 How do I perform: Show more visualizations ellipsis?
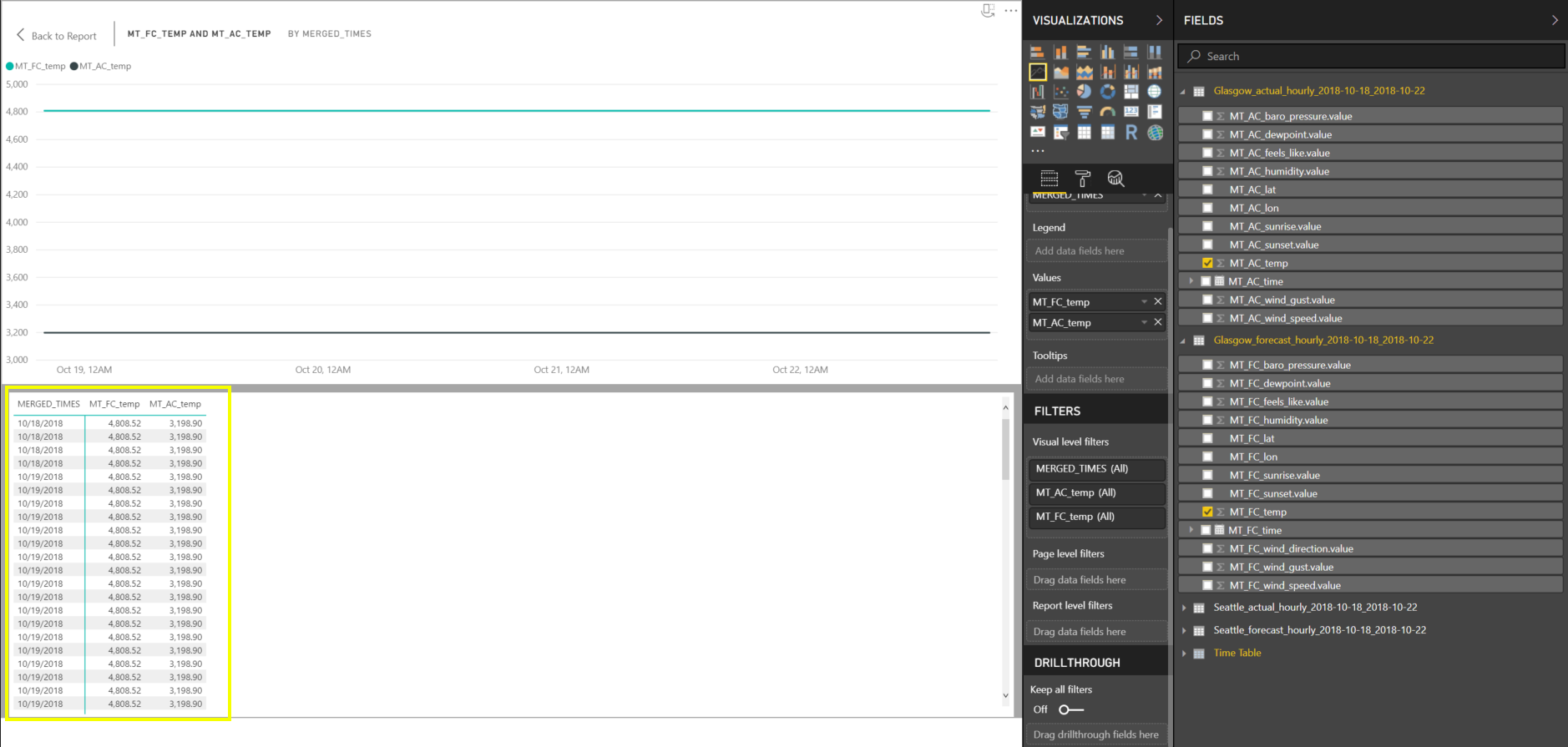pos(1038,151)
